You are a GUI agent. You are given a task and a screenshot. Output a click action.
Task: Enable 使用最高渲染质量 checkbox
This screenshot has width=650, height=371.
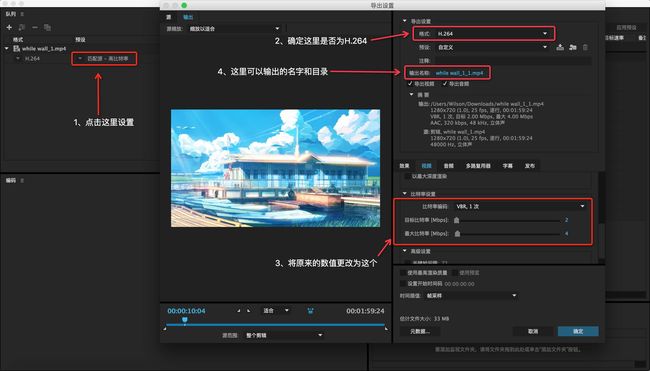tap(403, 273)
